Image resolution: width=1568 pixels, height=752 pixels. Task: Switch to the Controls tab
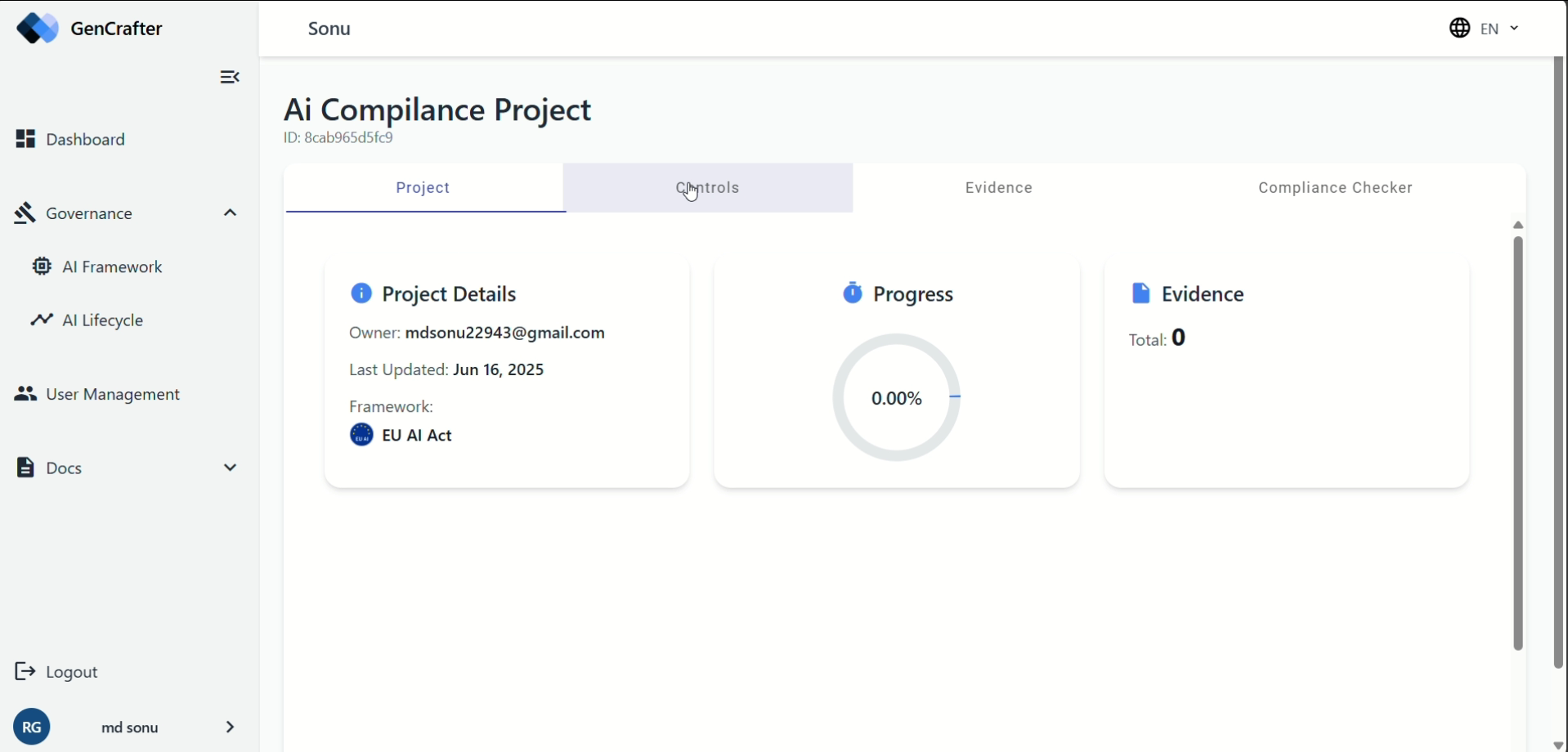pyautogui.click(x=708, y=188)
